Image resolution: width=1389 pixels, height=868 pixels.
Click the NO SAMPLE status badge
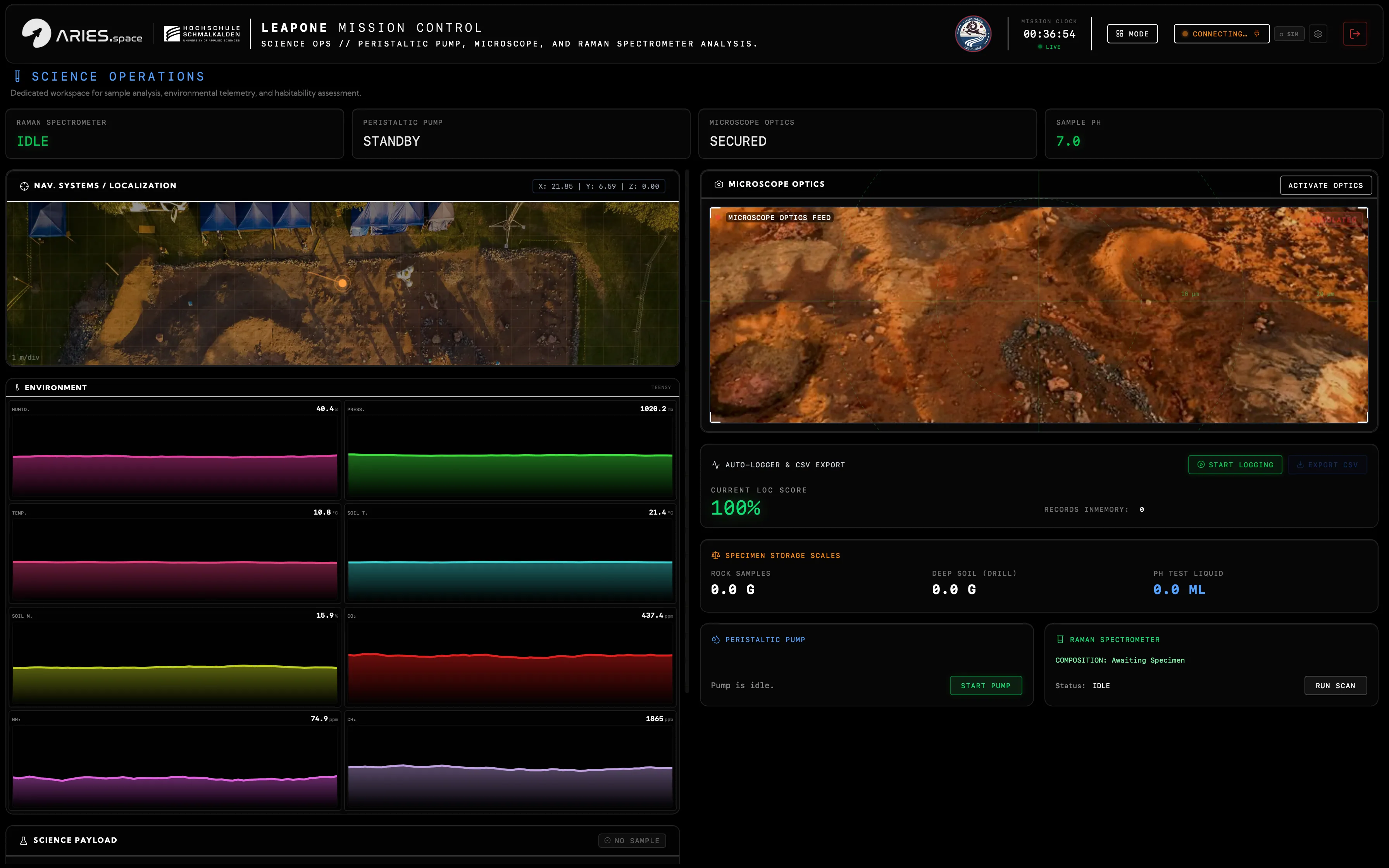click(x=632, y=840)
